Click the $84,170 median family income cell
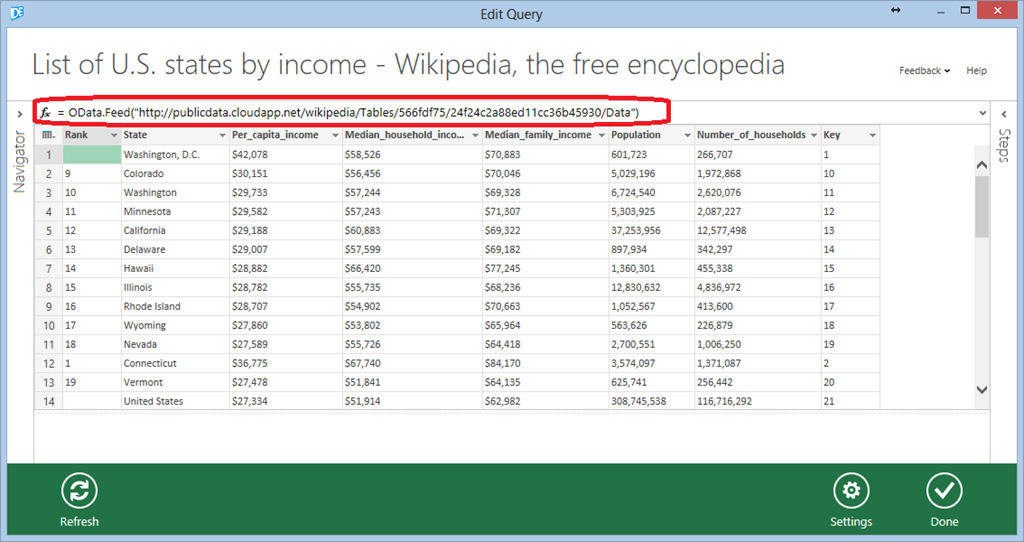 pos(545,363)
